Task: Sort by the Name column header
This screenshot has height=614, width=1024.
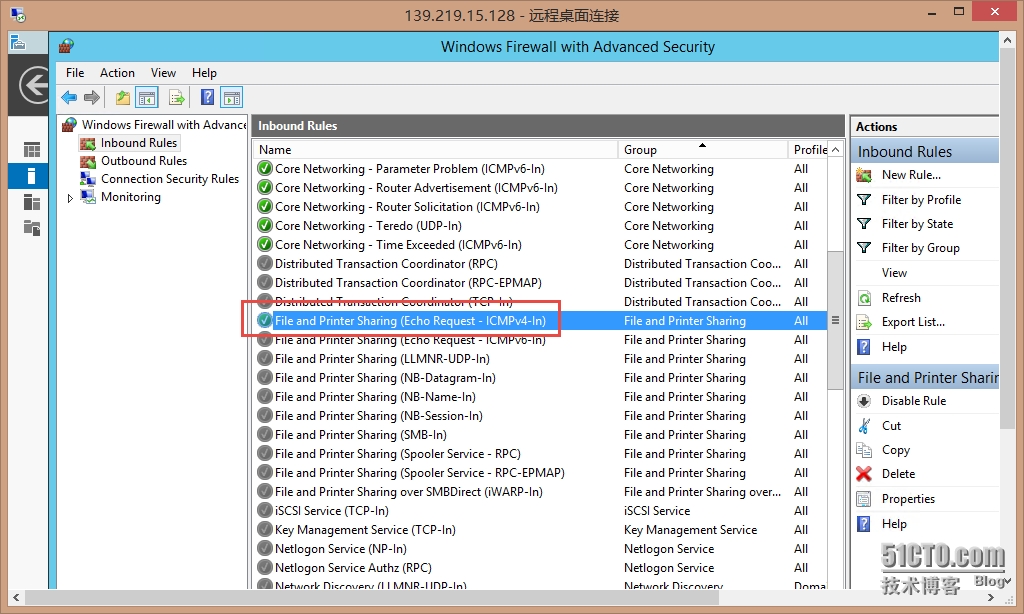Action: 435,150
